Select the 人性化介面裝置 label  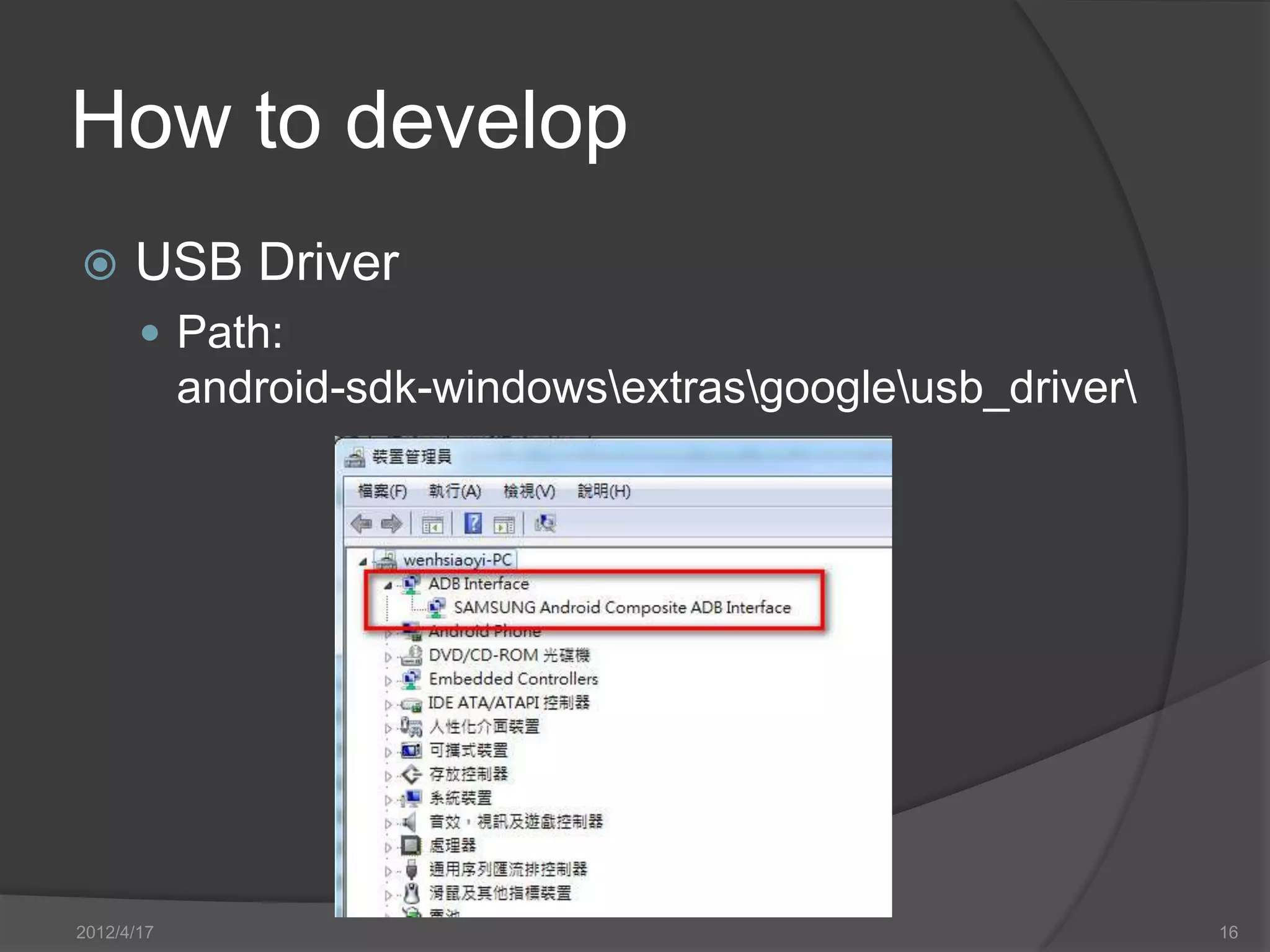point(484,726)
